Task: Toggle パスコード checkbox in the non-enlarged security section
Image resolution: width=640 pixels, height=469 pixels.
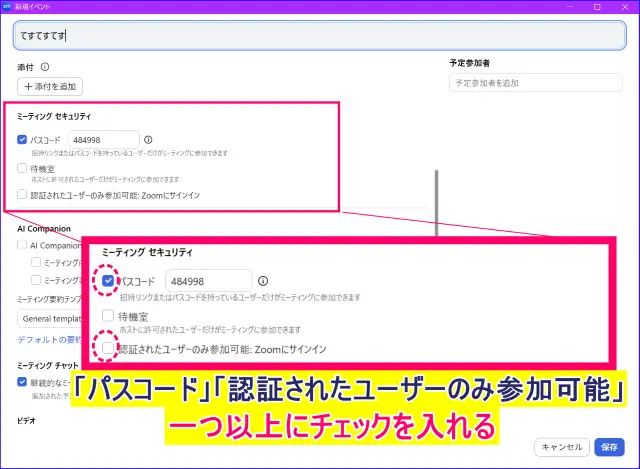Action: point(22,140)
